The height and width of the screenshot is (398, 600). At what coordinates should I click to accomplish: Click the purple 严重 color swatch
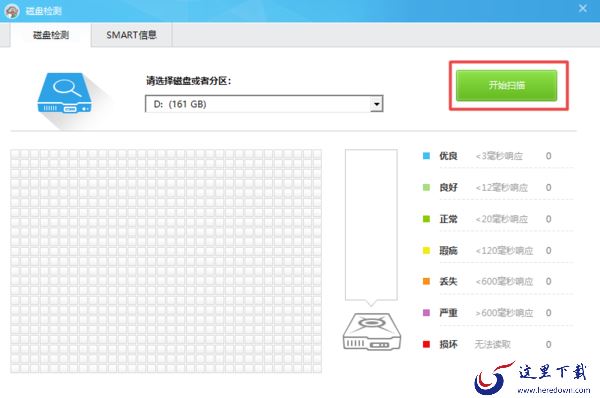pyautogui.click(x=426, y=313)
